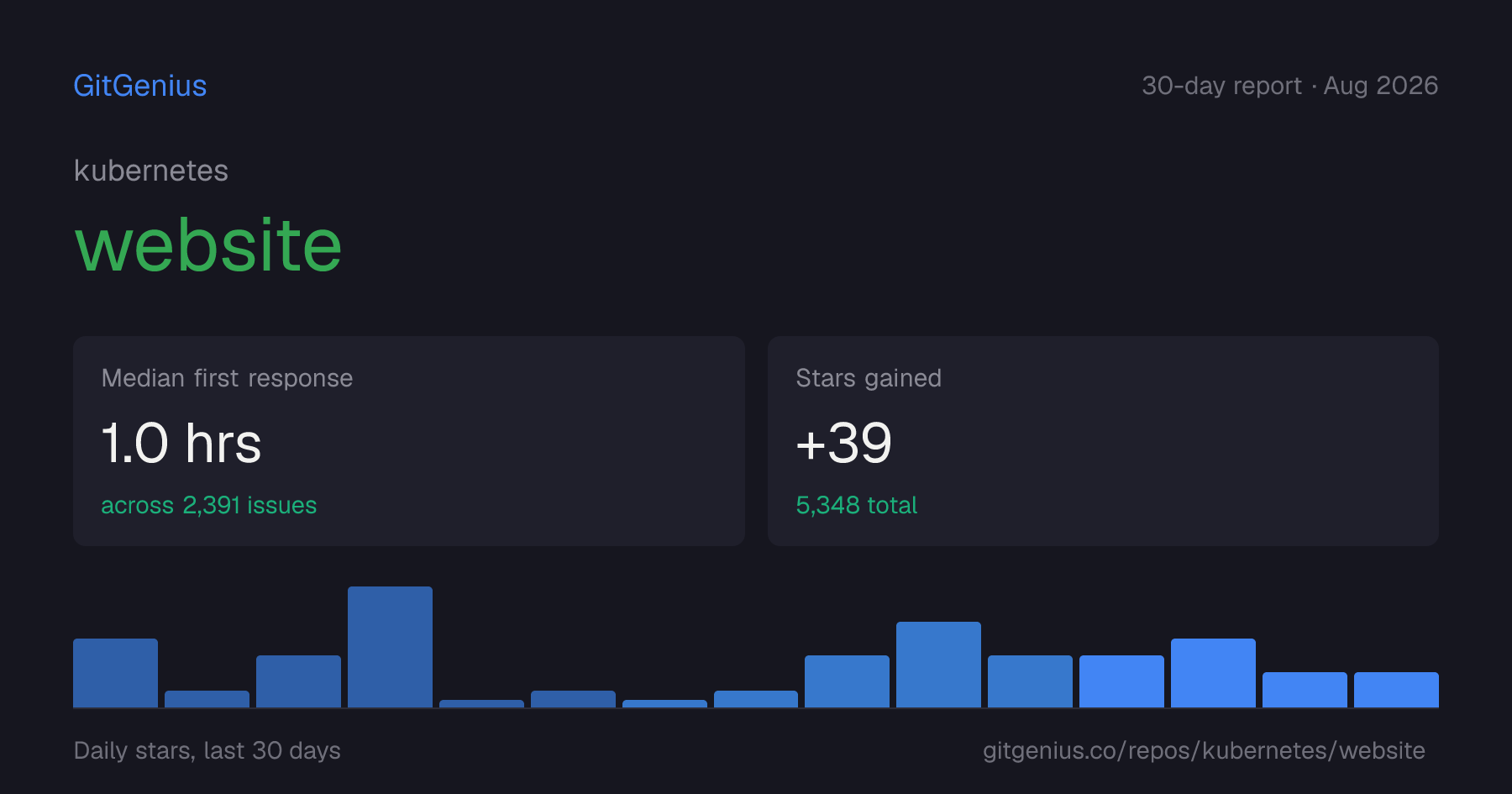Click the last bar of the chart

tap(1396, 690)
